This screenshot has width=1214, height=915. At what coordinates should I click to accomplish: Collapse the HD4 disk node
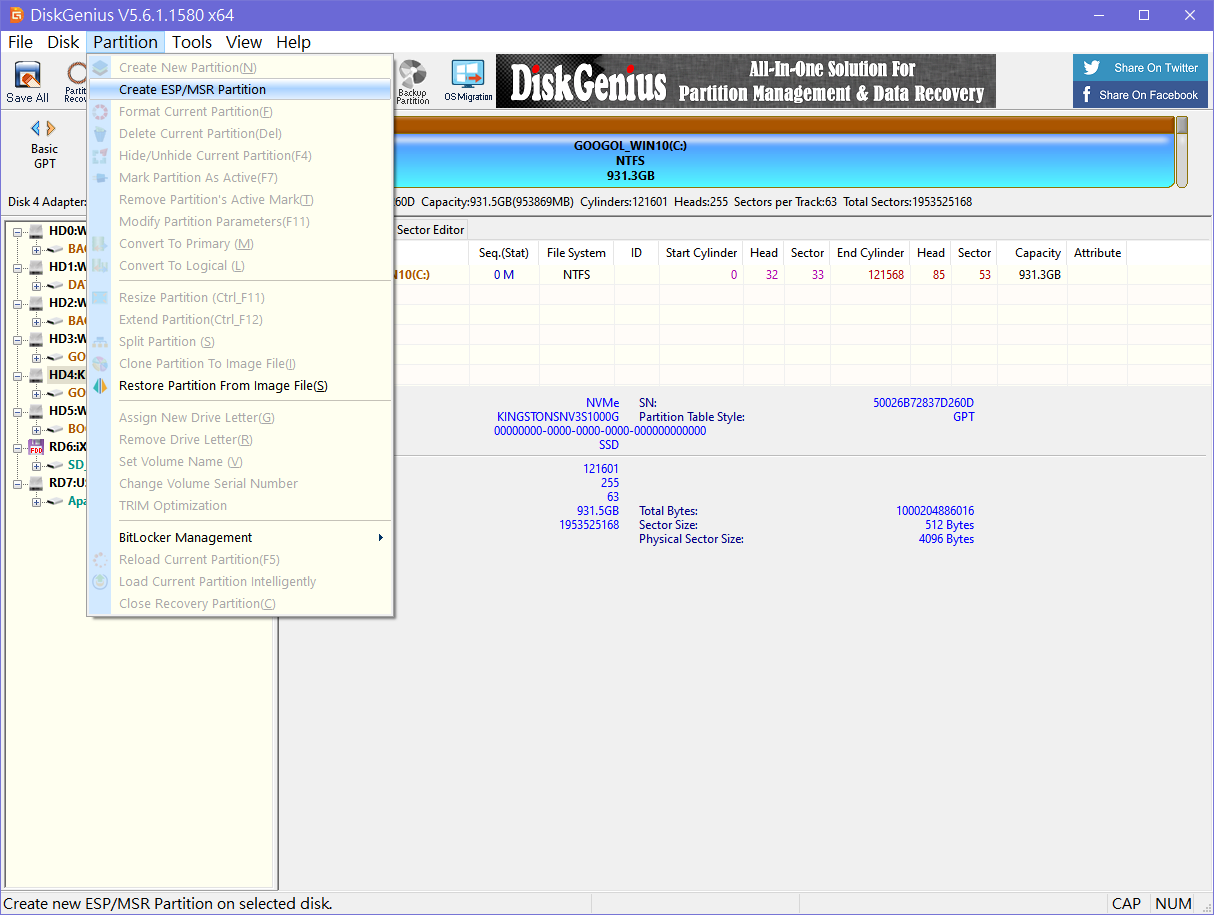tap(18, 376)
